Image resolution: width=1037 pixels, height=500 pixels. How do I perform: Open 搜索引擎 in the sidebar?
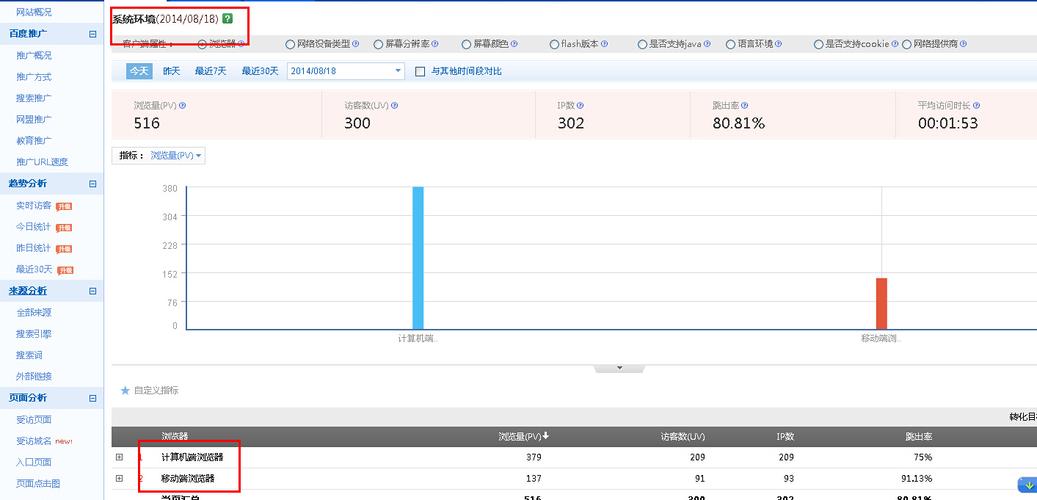tap(34, 334)
